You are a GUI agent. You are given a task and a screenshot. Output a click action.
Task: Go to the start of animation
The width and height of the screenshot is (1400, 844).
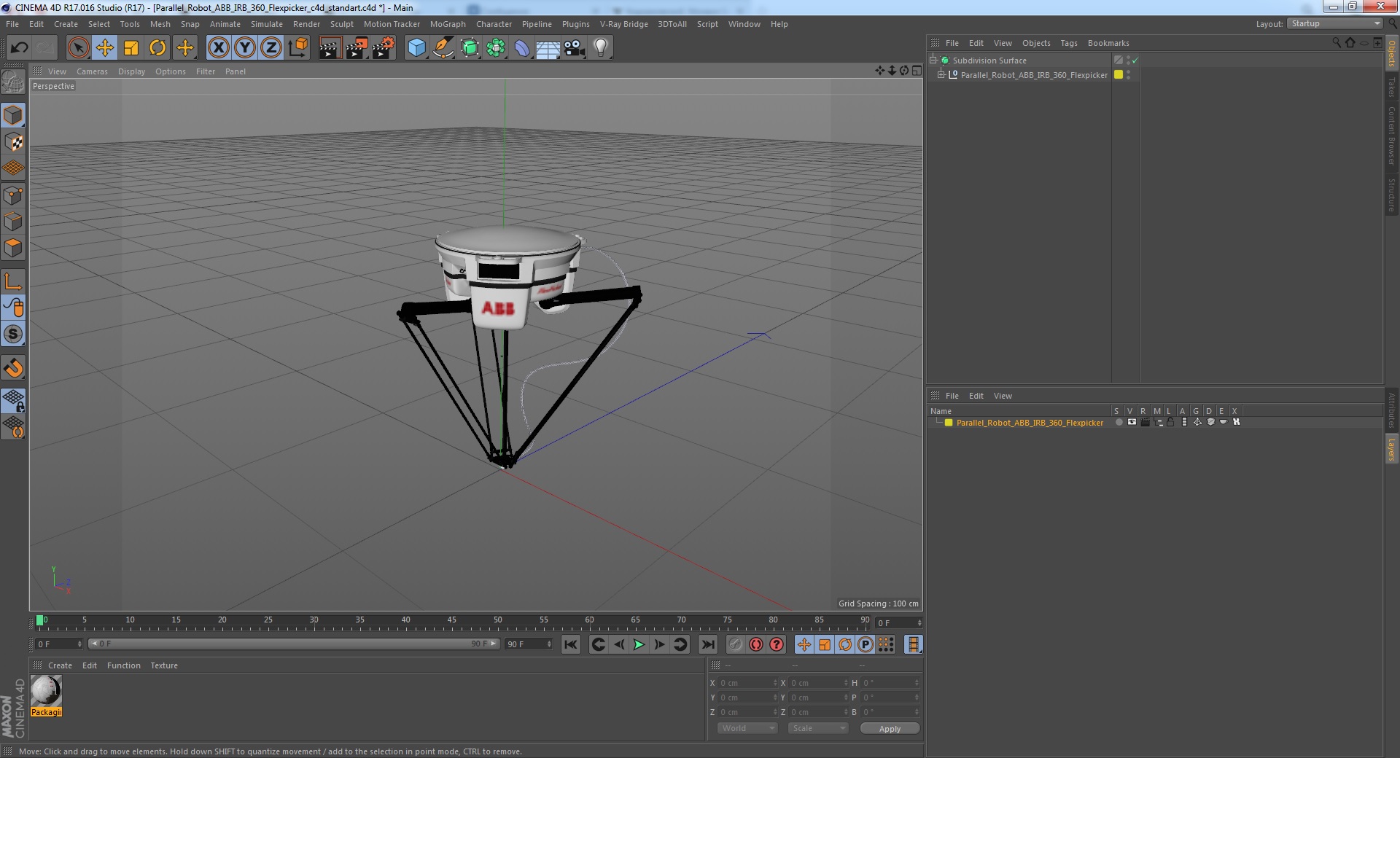point(571,644)
